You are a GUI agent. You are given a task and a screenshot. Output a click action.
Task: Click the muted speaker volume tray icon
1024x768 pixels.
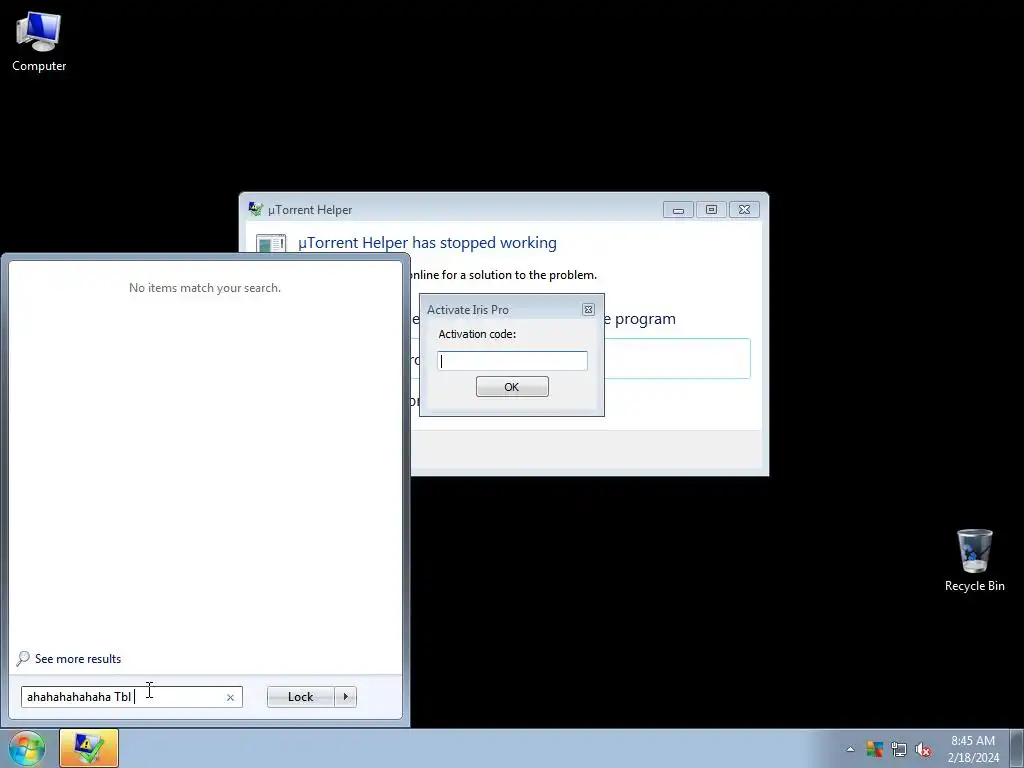coord(923,749)
